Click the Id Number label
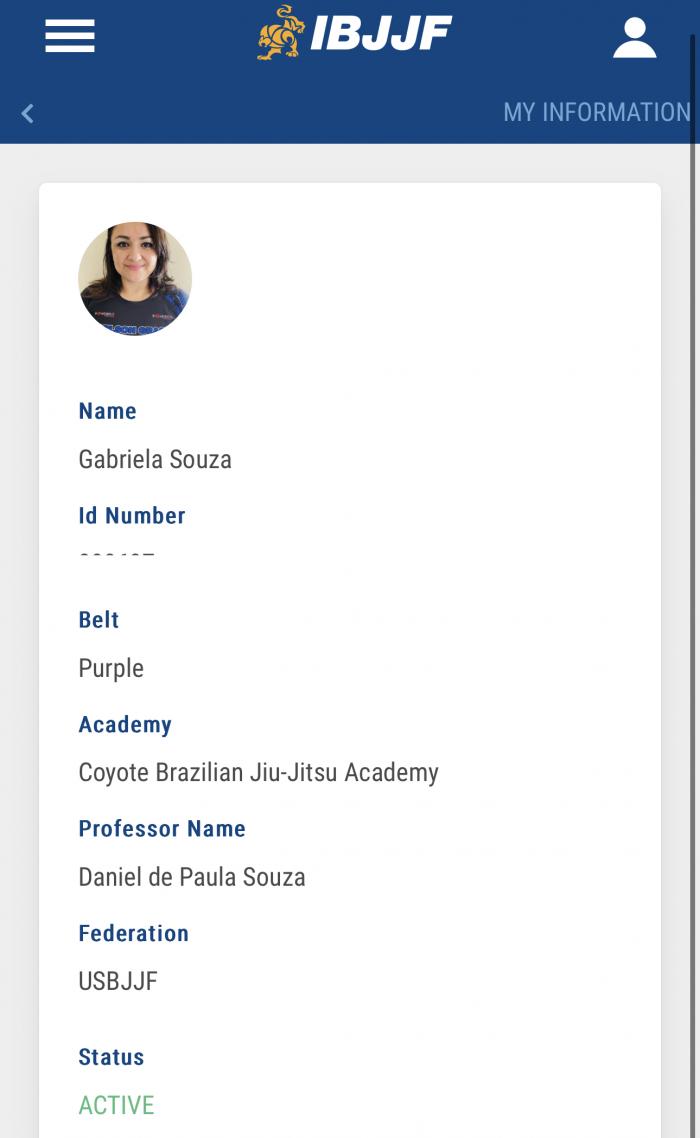The image size is (700, 1138). click(x=132, y=516)
